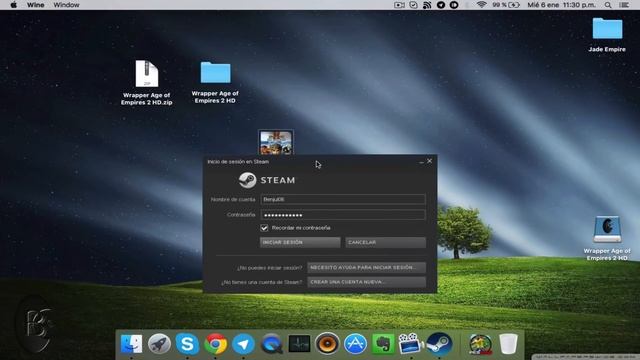Image resolution: width=640 pixels, height=360 pixels.
Task: Click the RSS feed icon in menu bar
Action: tap(427, 5)
